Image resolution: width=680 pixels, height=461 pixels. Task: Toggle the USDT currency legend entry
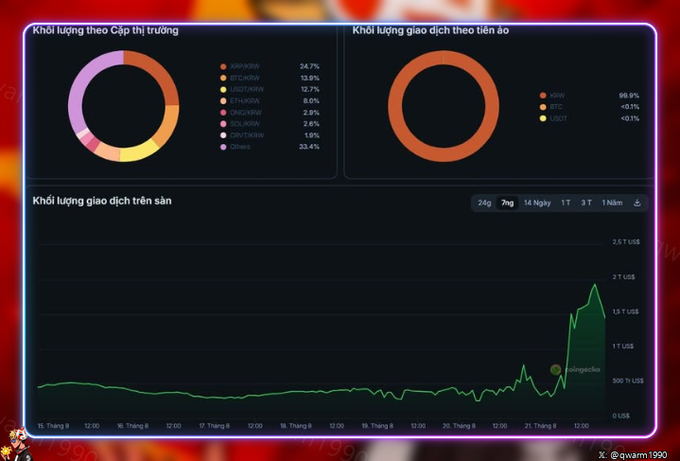tap(554, 118)
